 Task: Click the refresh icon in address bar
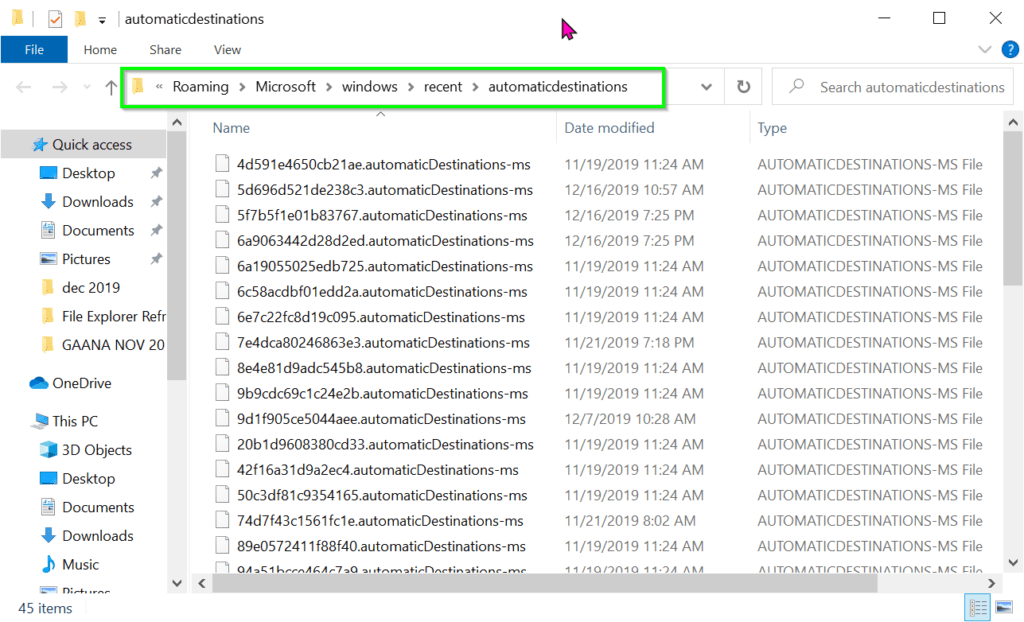point(742,87)
